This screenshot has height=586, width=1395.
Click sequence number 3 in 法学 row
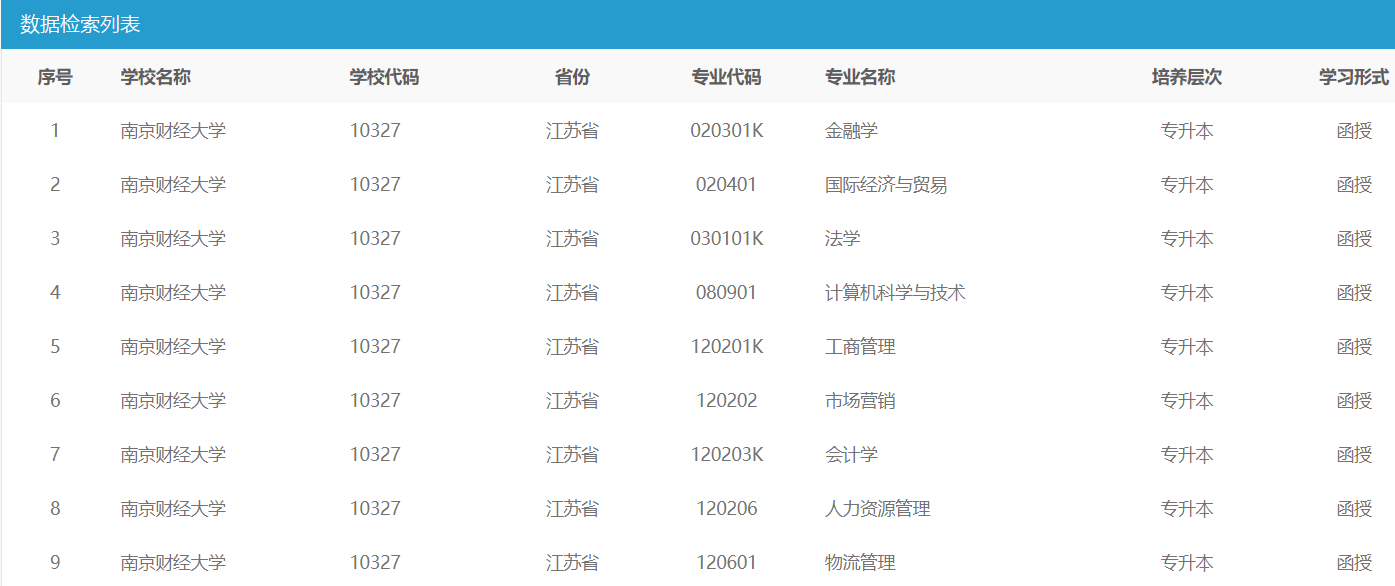(x=55, y=239)
